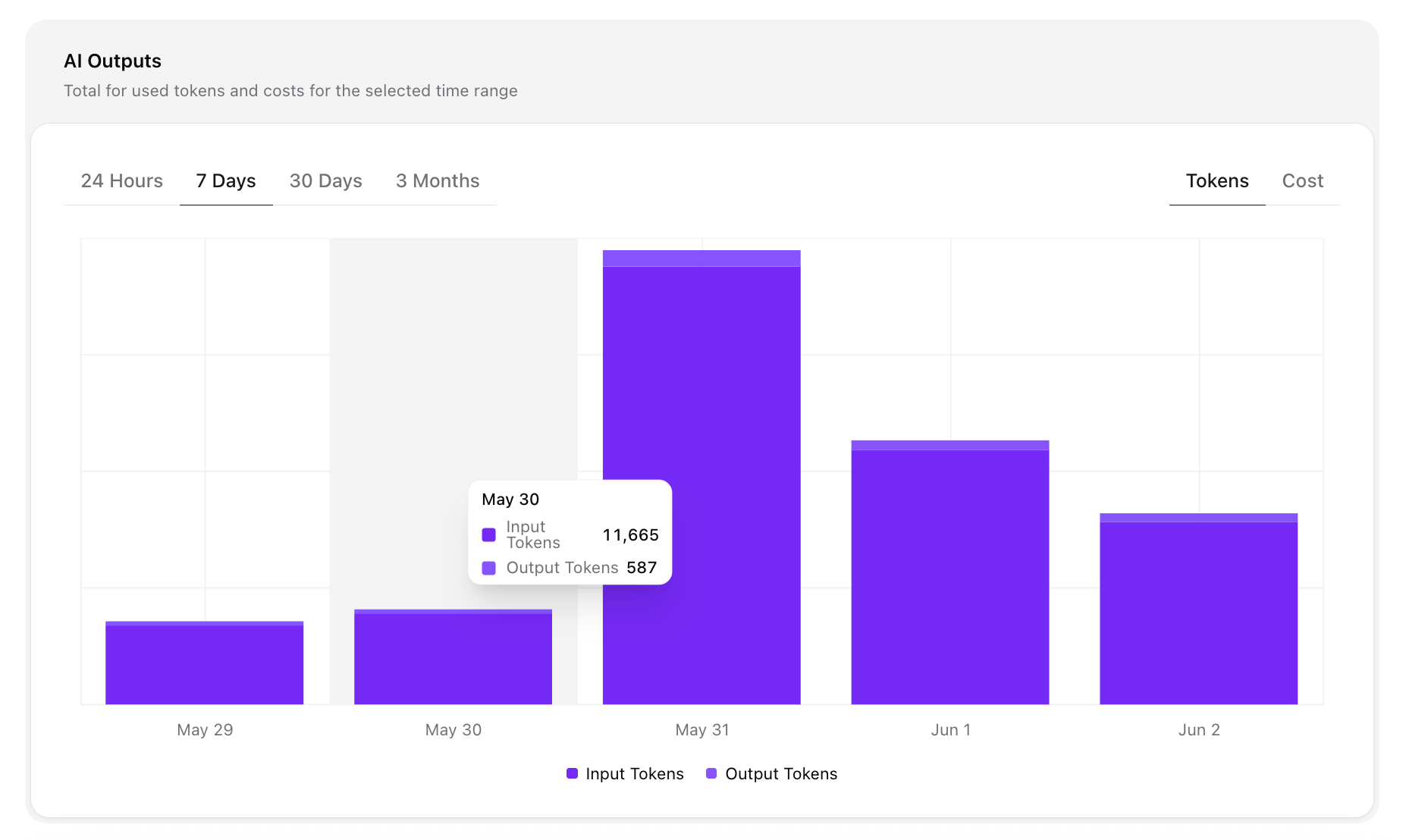Click Input Tokens legend color square
The height and width of the screenshot is (840, 1403).
pos(572,774)
